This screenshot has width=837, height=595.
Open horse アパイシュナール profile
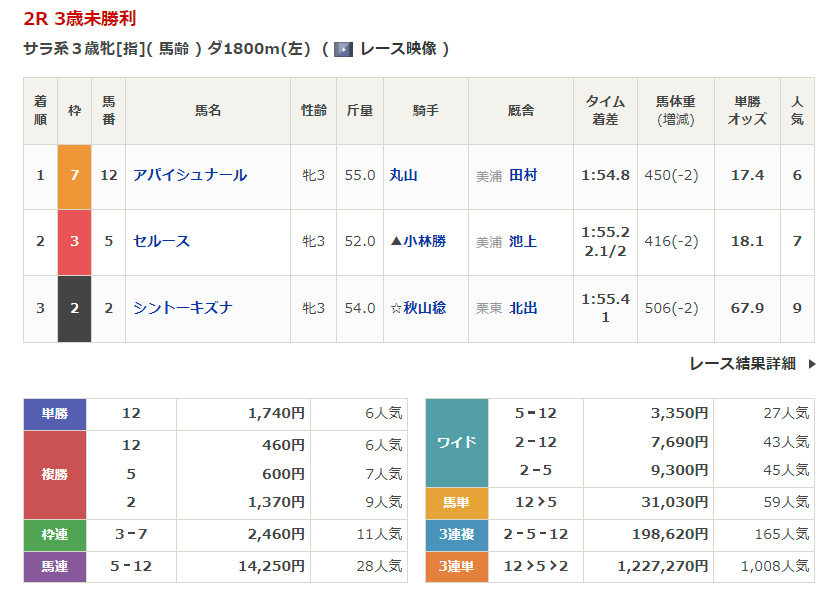(x=190, y=175)
